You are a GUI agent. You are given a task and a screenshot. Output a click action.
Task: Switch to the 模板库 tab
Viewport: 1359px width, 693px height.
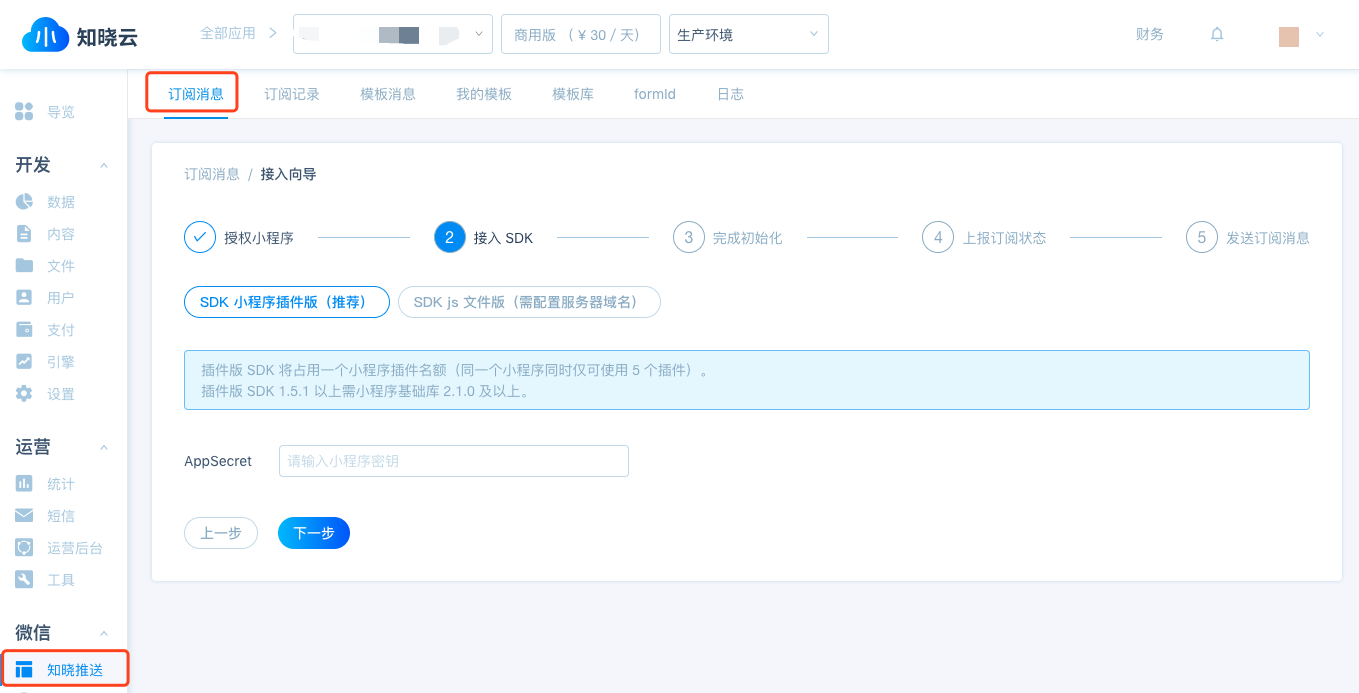pyautogui.click(x=573, y=94)
